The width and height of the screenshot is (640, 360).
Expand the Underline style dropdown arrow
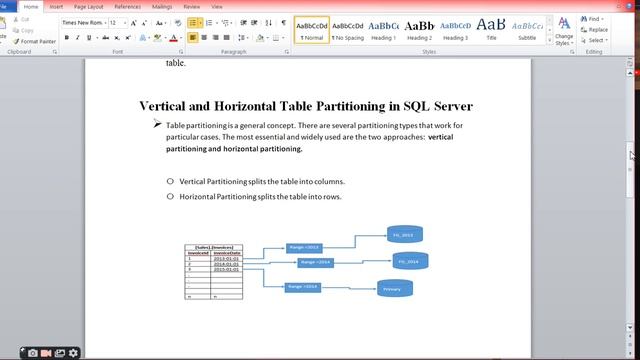coord(97,38)
